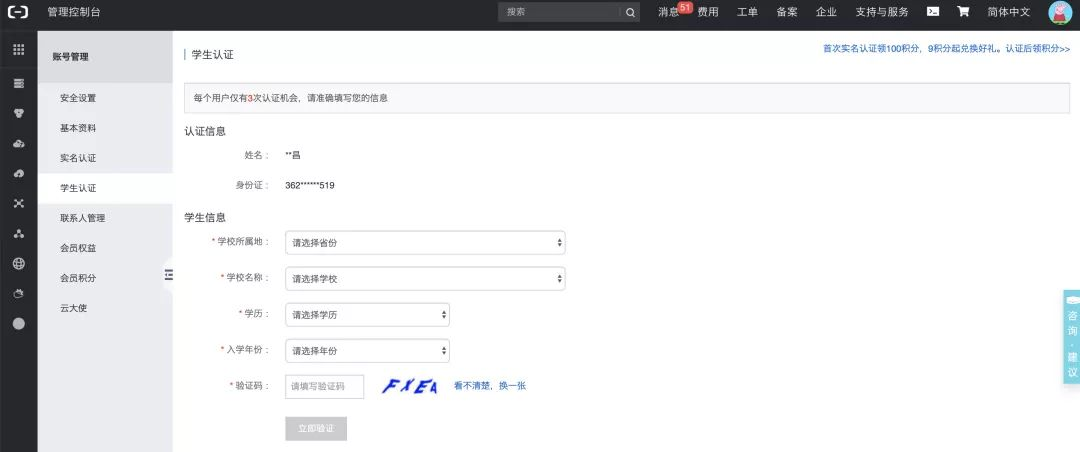Open 费用 in the top bar
1080x452 pixels.
[707, 12]
